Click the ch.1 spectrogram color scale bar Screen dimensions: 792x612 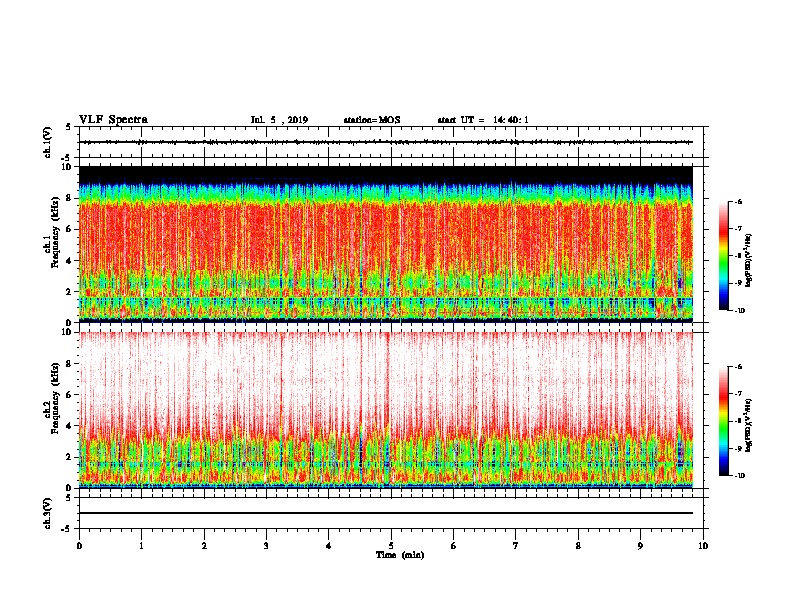pos(723,256)
